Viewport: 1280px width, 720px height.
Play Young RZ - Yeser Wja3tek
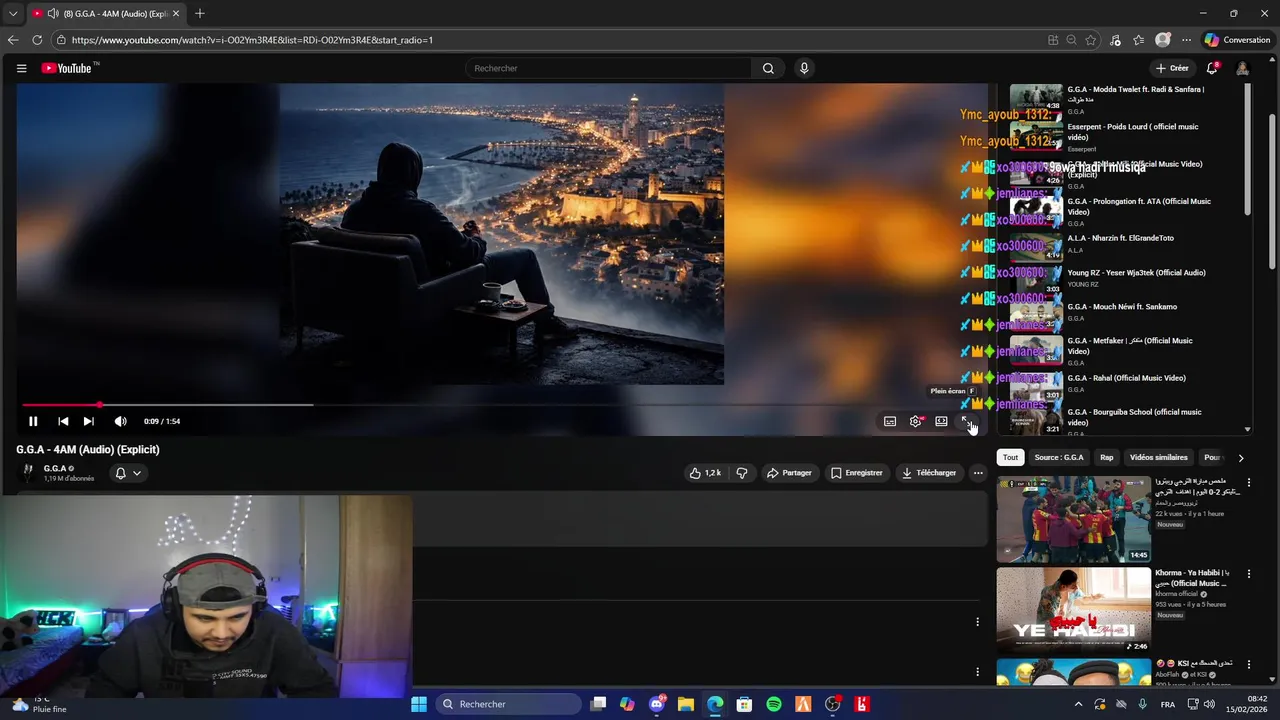pyautogui.click(x=1125, y=279)
